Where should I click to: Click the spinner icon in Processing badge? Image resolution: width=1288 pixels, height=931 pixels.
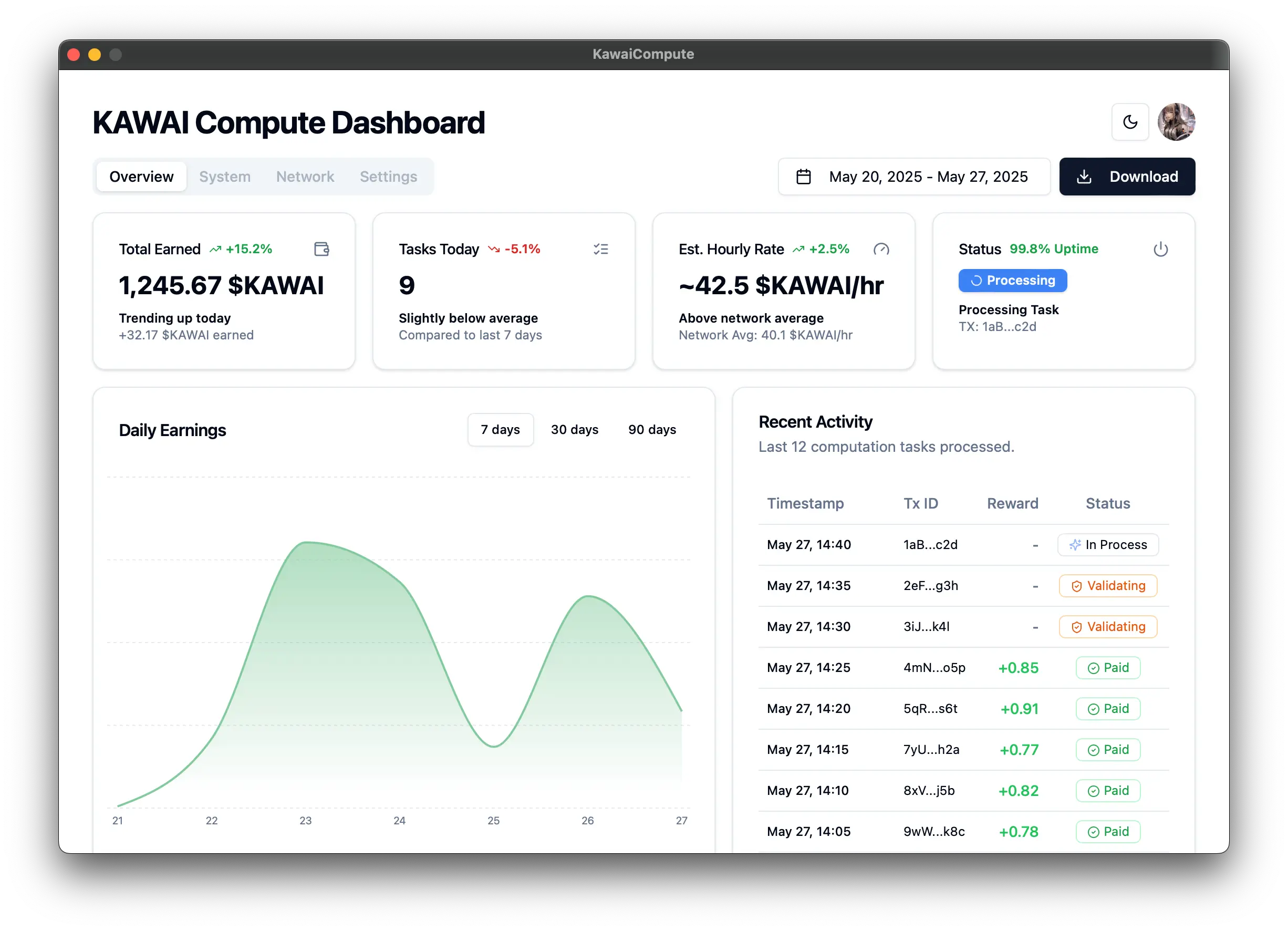pos(975,281)
